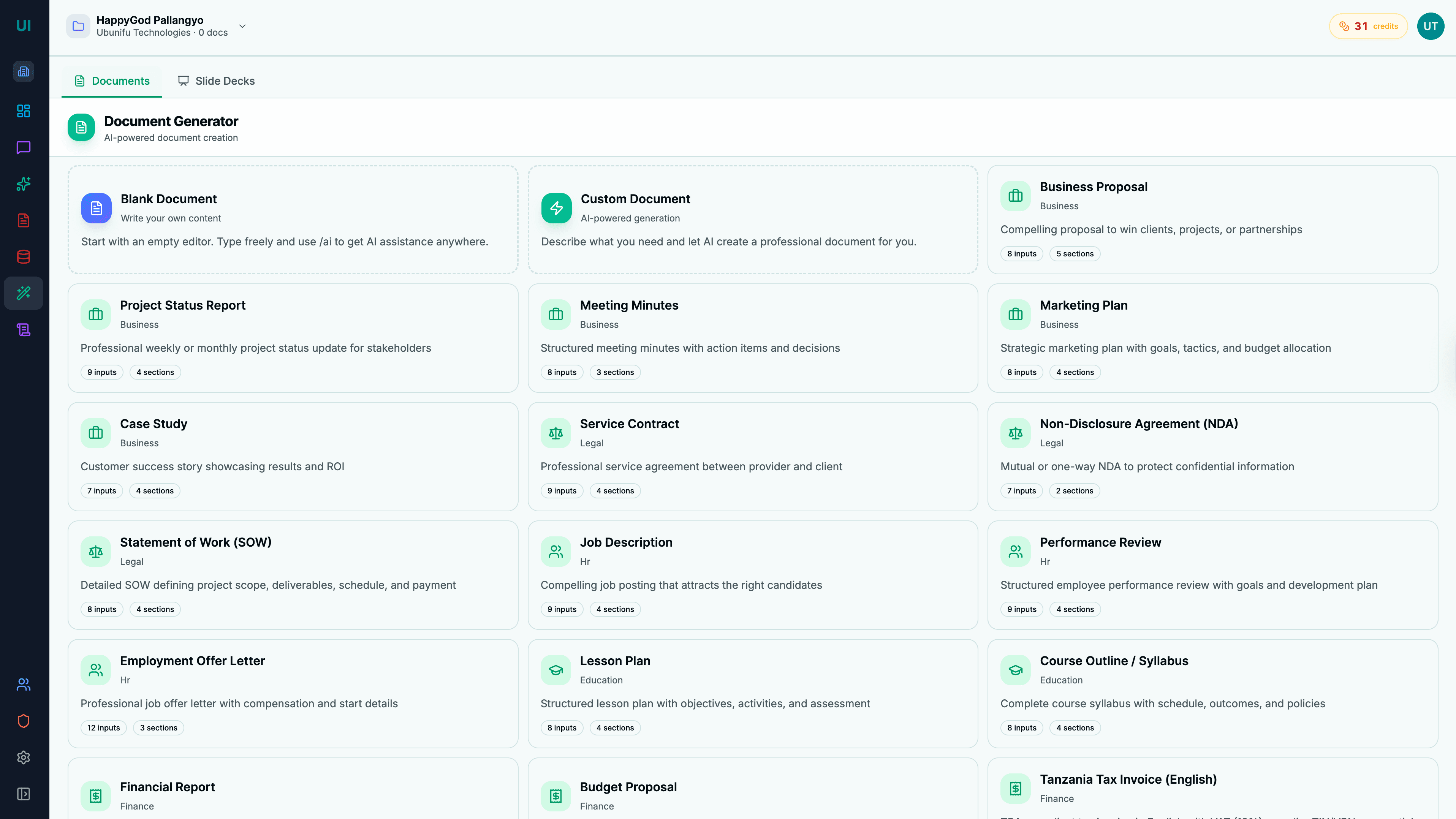
Task: Open the blue users icon in the sidebar
Action: [24, 685]
